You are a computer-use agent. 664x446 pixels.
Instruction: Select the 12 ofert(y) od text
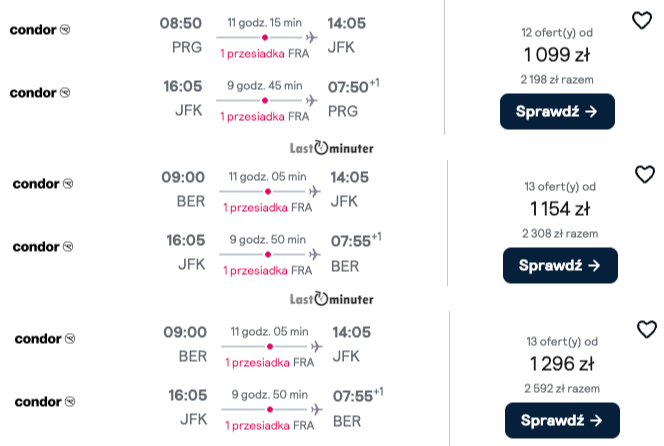pyautogui.click(x=557, y=33)
